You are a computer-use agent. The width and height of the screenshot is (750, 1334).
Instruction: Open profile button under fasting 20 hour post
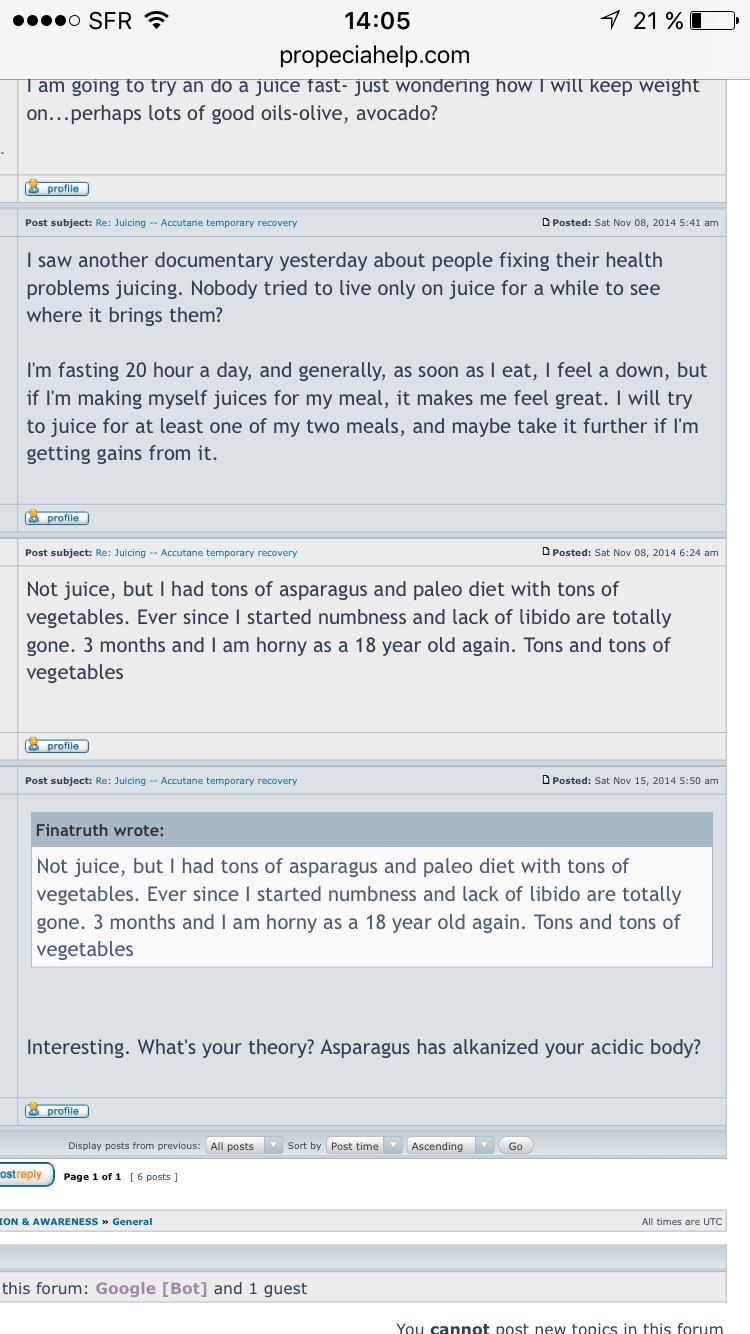[57, 518]
